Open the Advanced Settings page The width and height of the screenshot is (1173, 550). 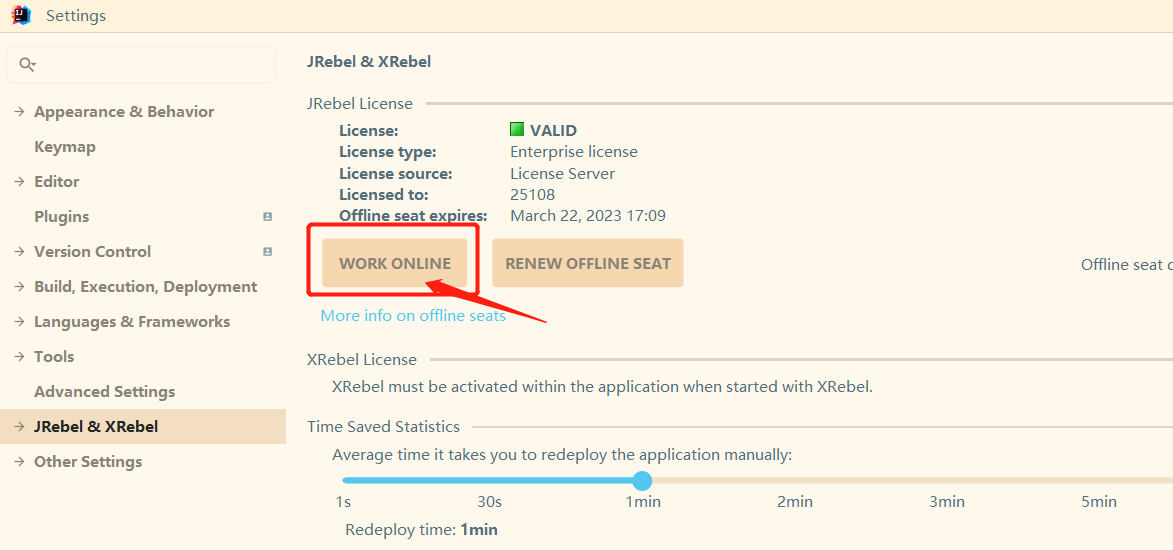(104, 392)
